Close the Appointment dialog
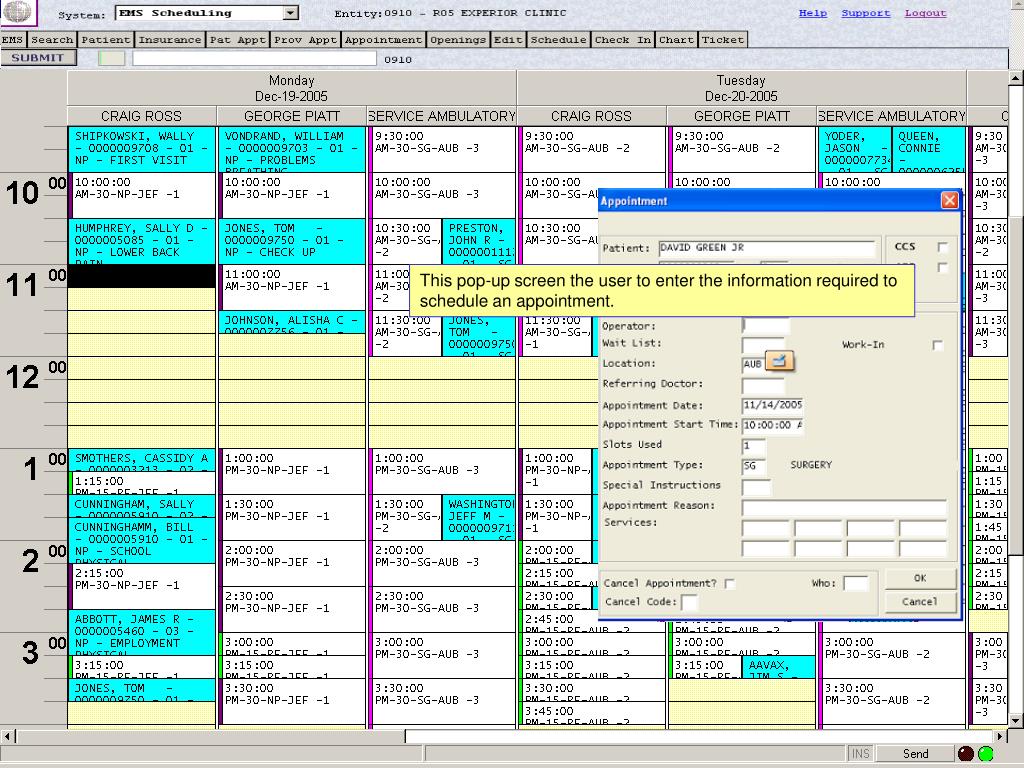Image resolution: width=1024 pixels, height=768 pixels. (950, 200)
